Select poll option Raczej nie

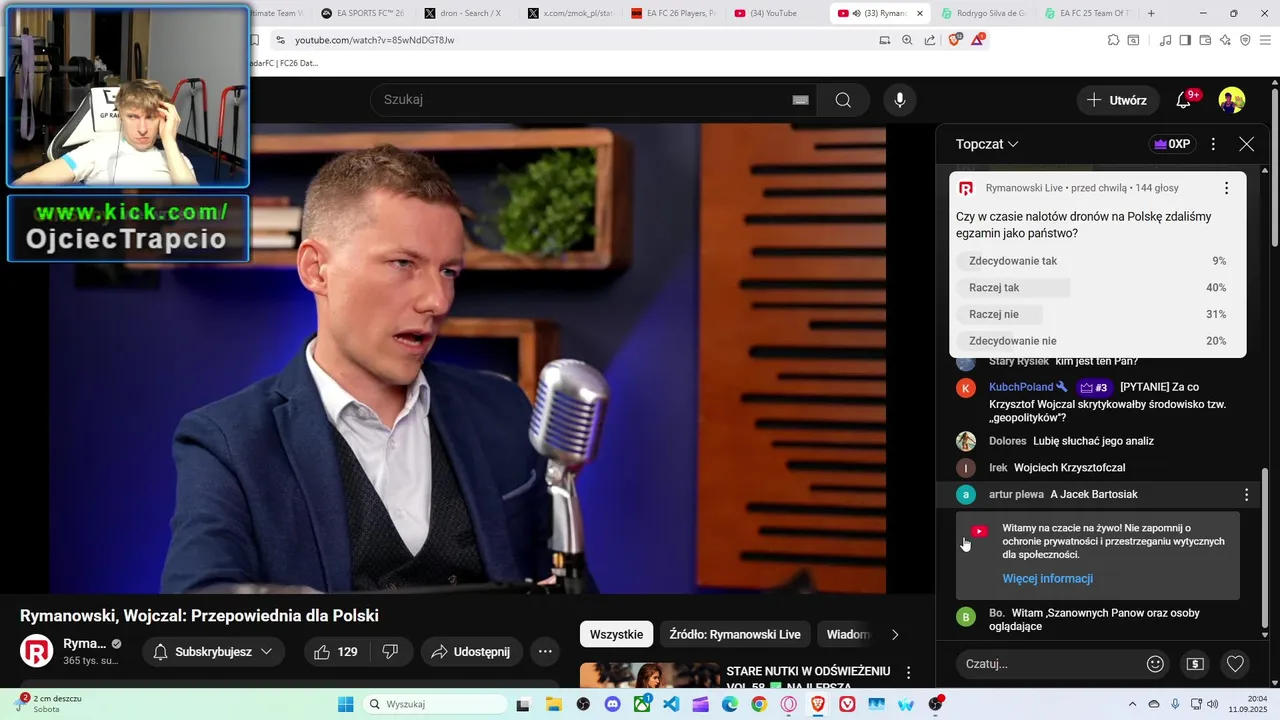(1097, 314)
